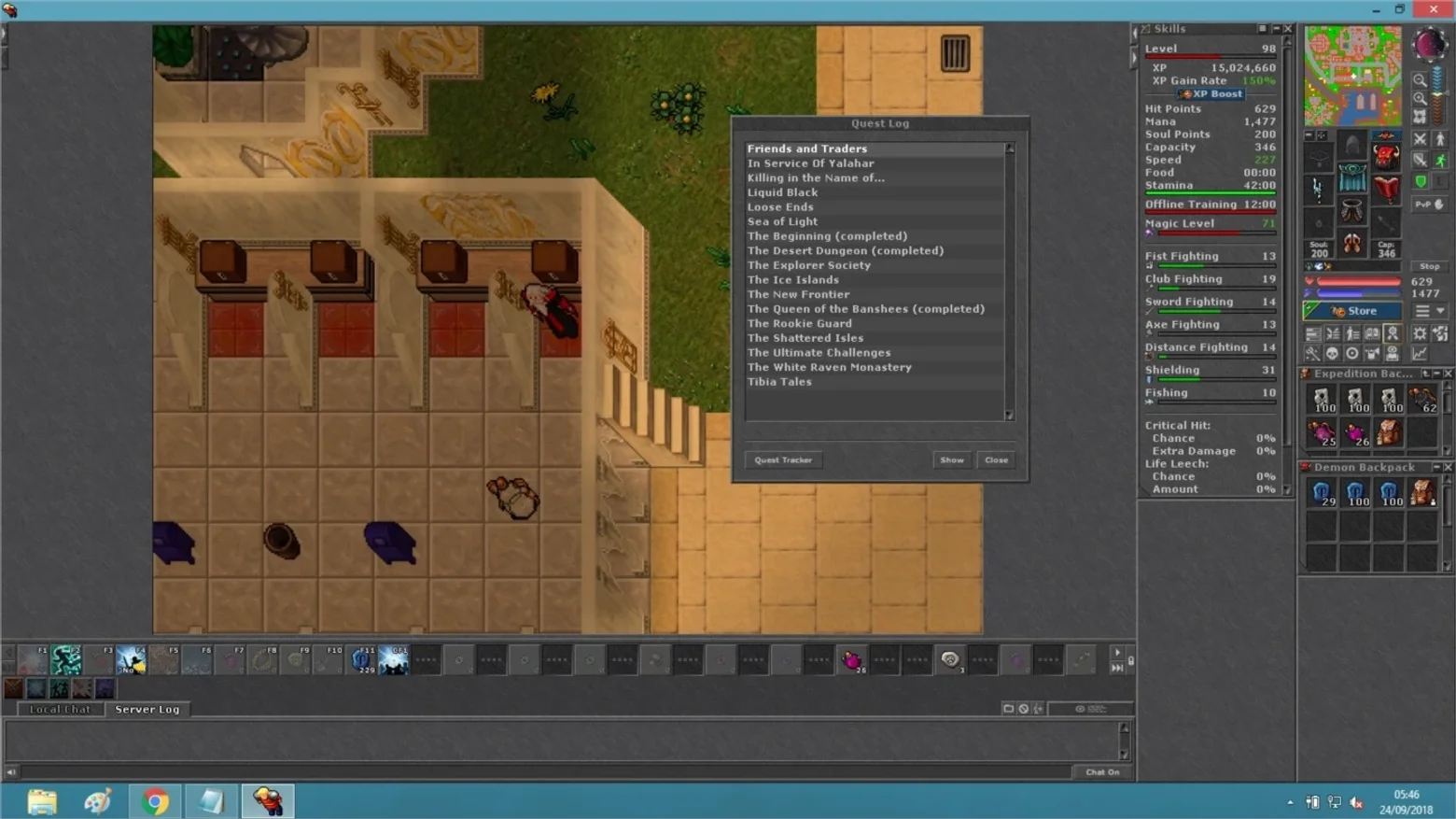
Task: Click the Quest Log scroll down arrow
Action: (1009, 416)
